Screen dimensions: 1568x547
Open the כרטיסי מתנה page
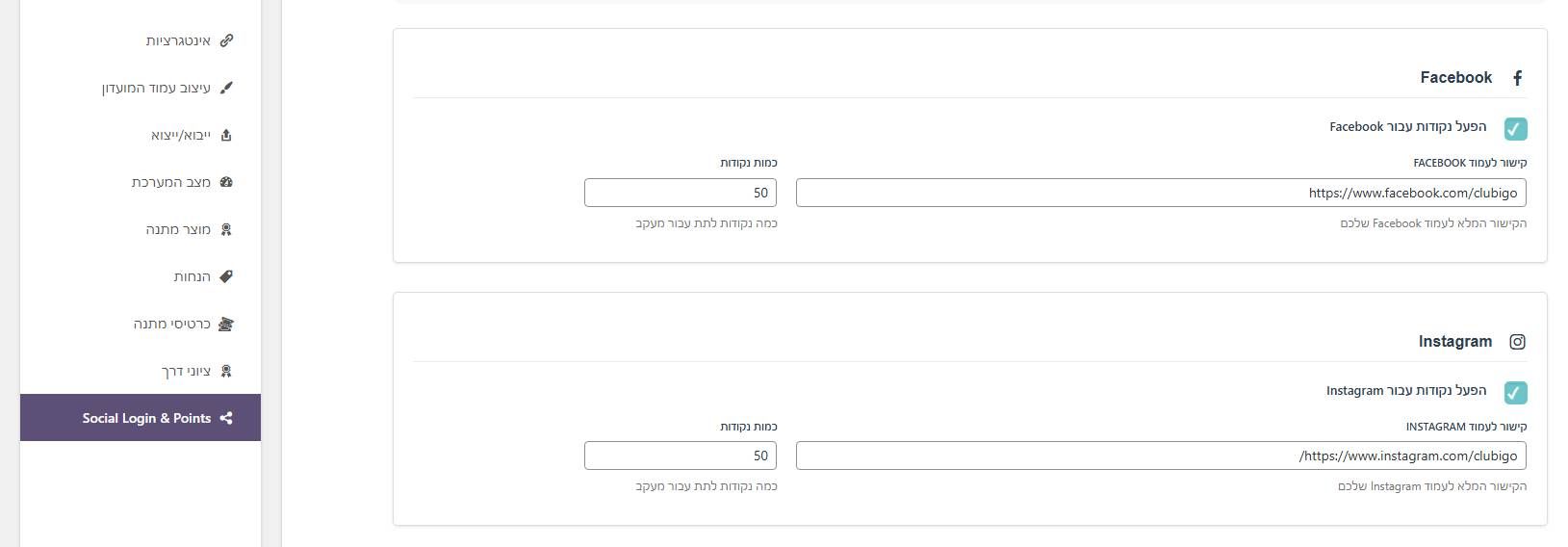[171, 324]
